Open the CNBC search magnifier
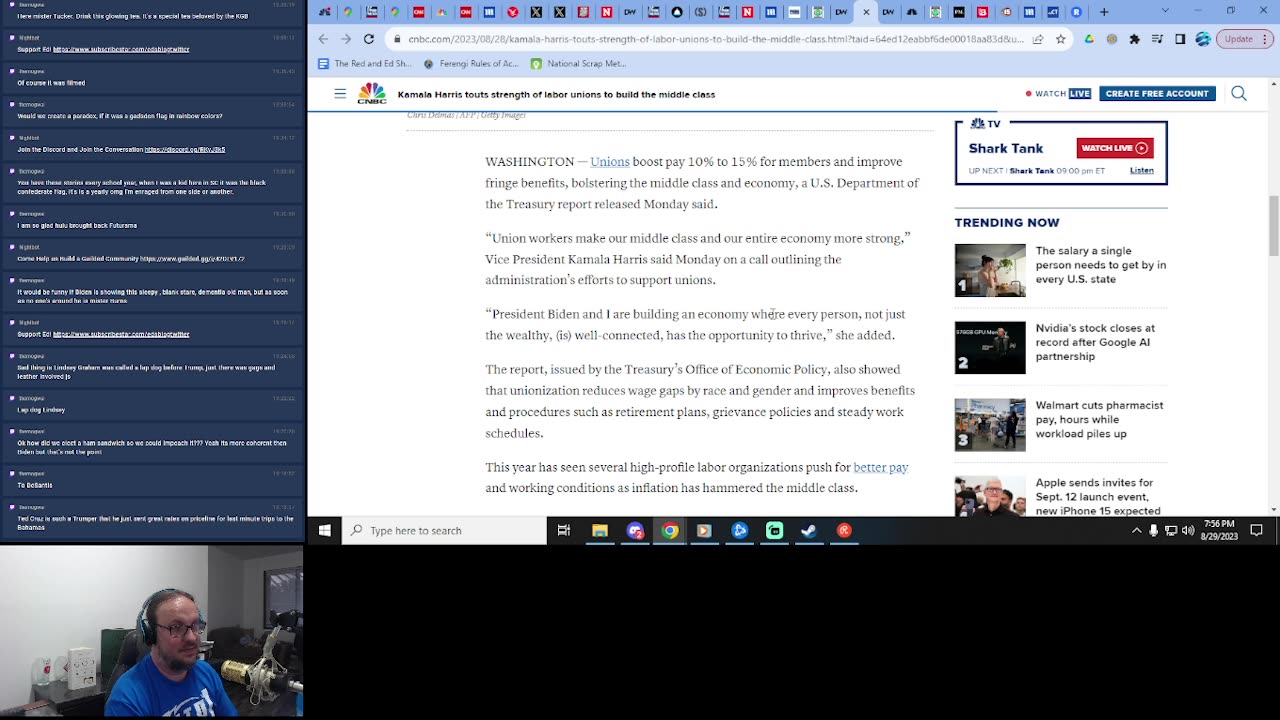The height and width of the screenshot is (720, 1280). point(1239,94)
